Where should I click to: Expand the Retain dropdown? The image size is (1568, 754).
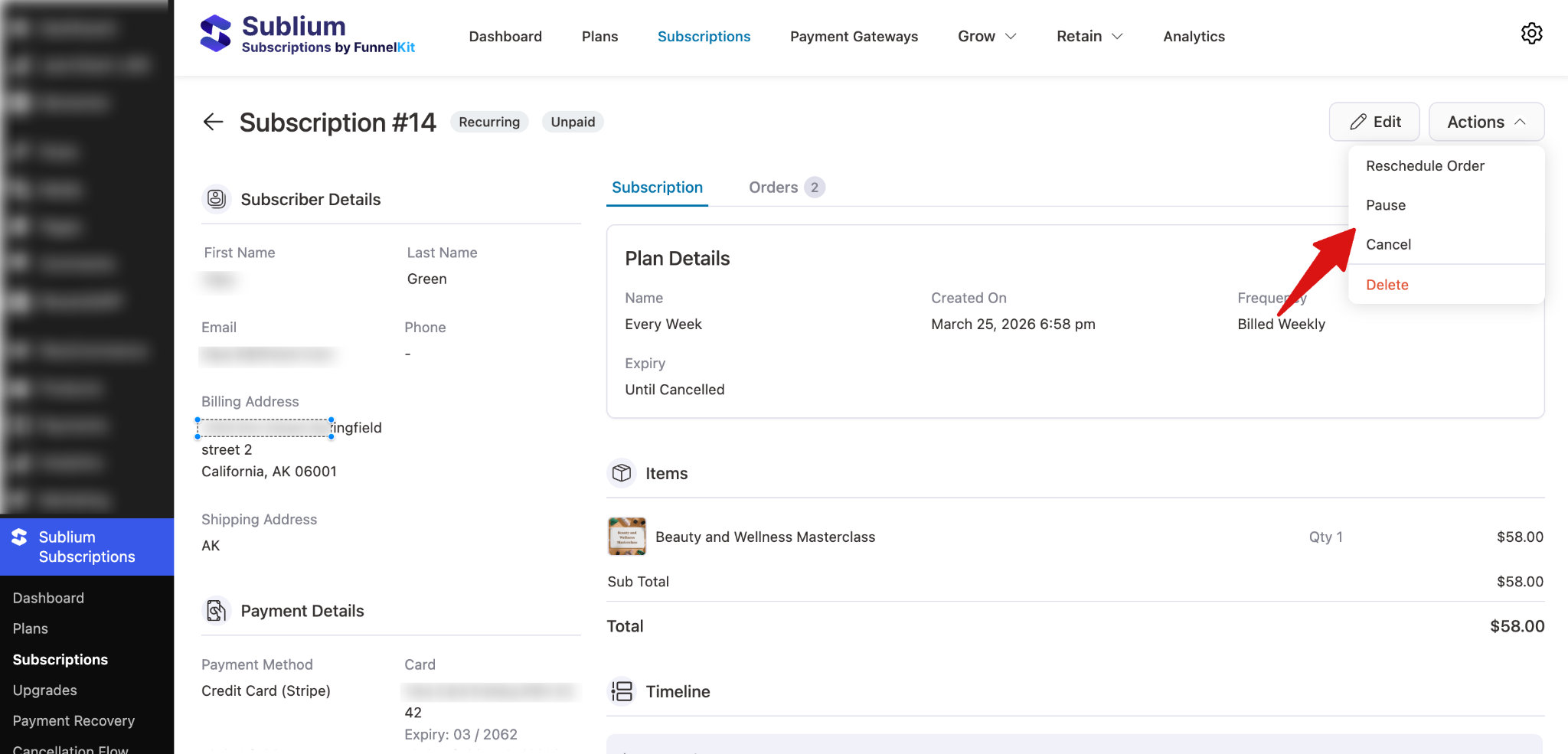coord(1089,36)
